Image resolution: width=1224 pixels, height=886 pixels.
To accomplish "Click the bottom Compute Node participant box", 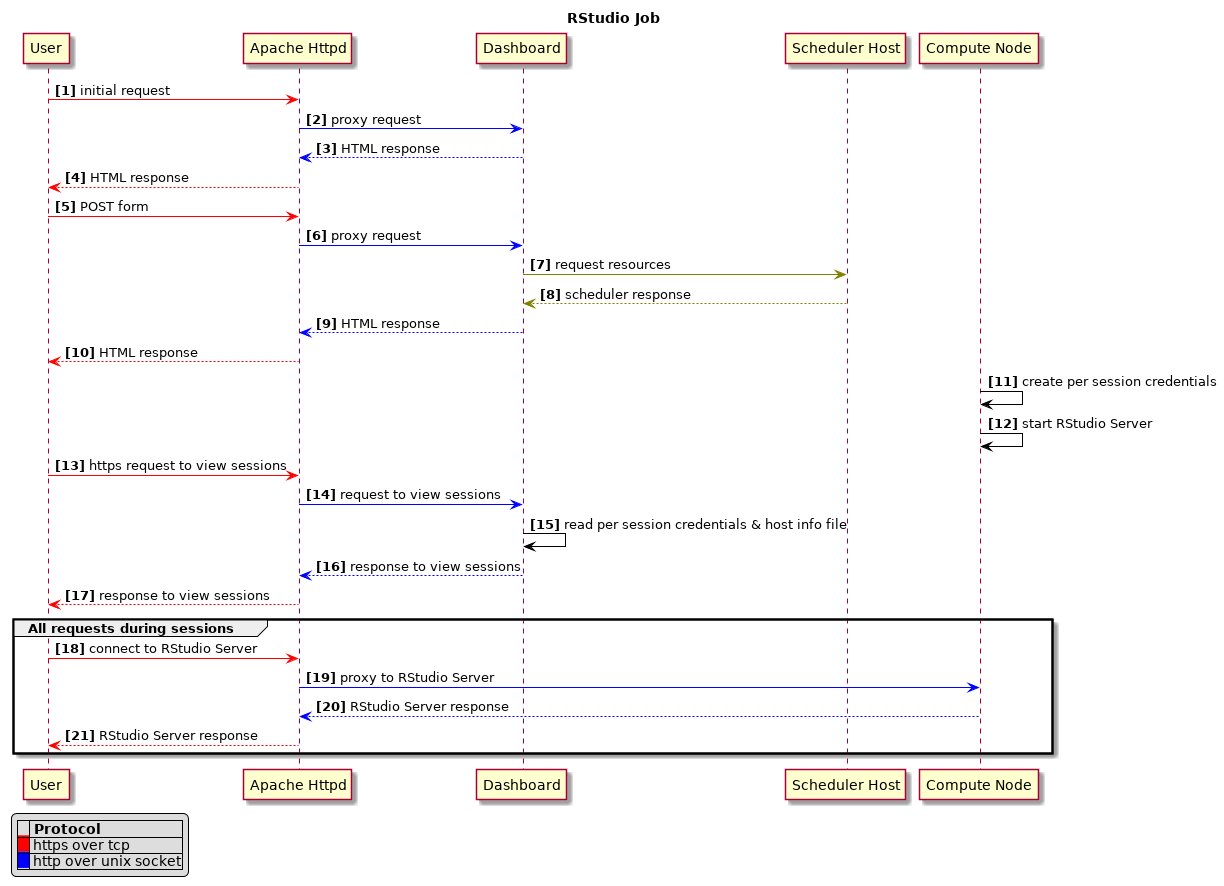I will [x=978, y=785].
